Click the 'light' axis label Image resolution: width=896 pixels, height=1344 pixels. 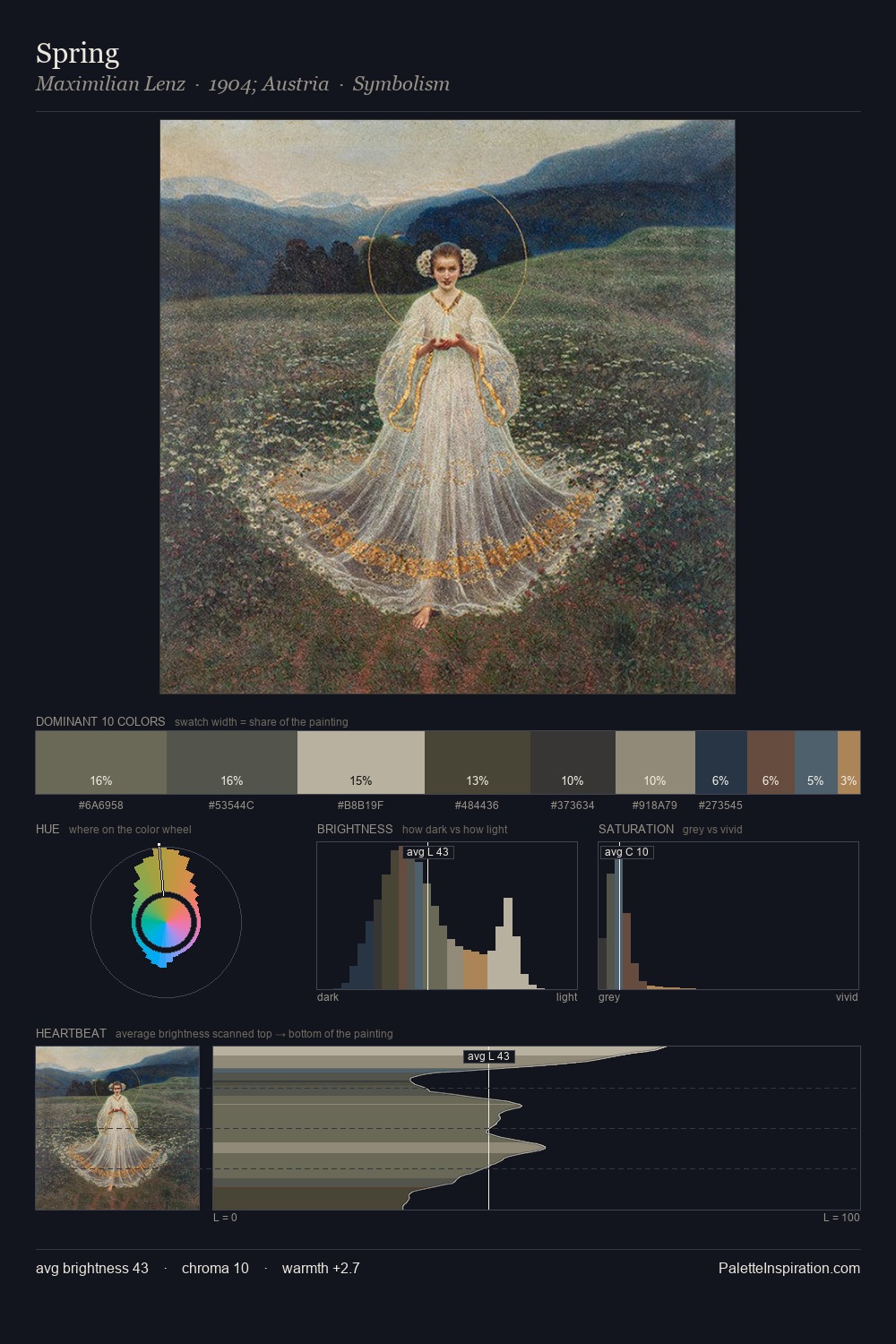(566, 997)
